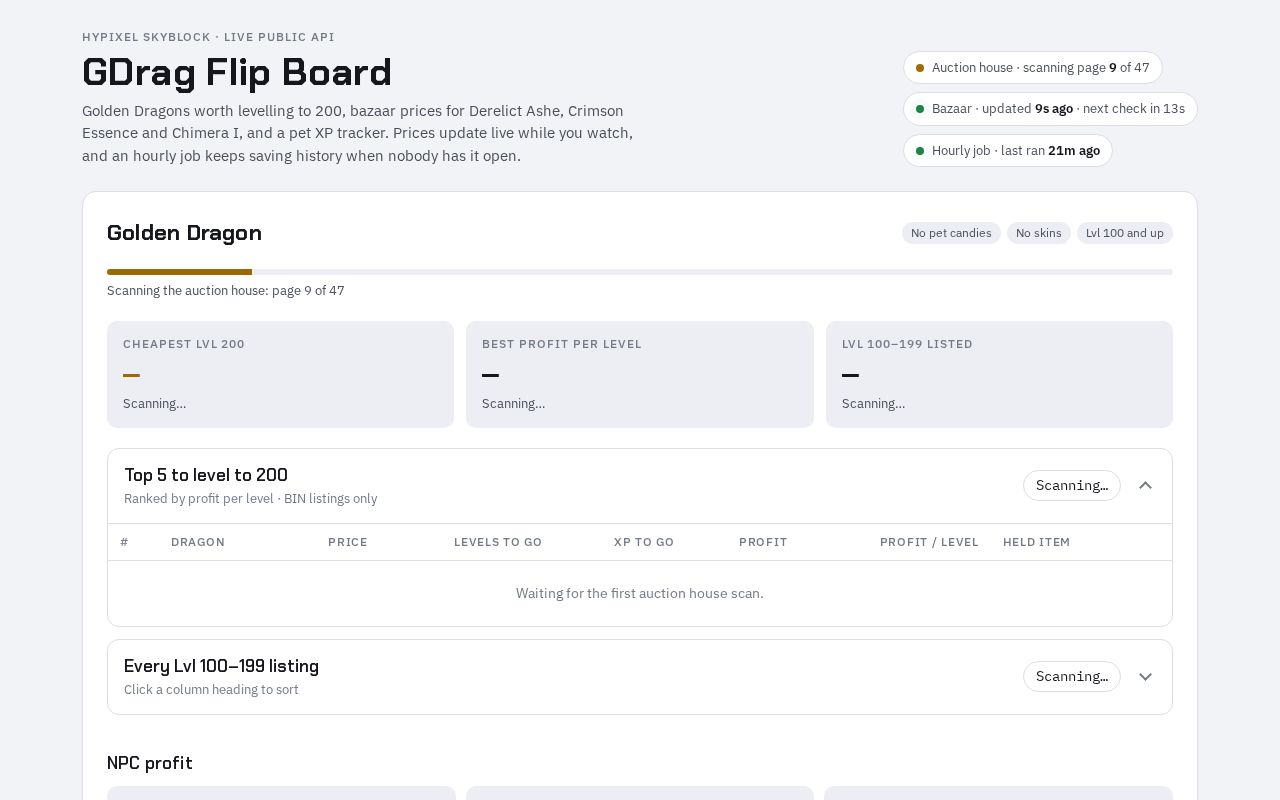Click the Lvl 100–199 Listed stat card
Image resolution: width=1280 pixels, height=800 pixels.
click(999, 374)
